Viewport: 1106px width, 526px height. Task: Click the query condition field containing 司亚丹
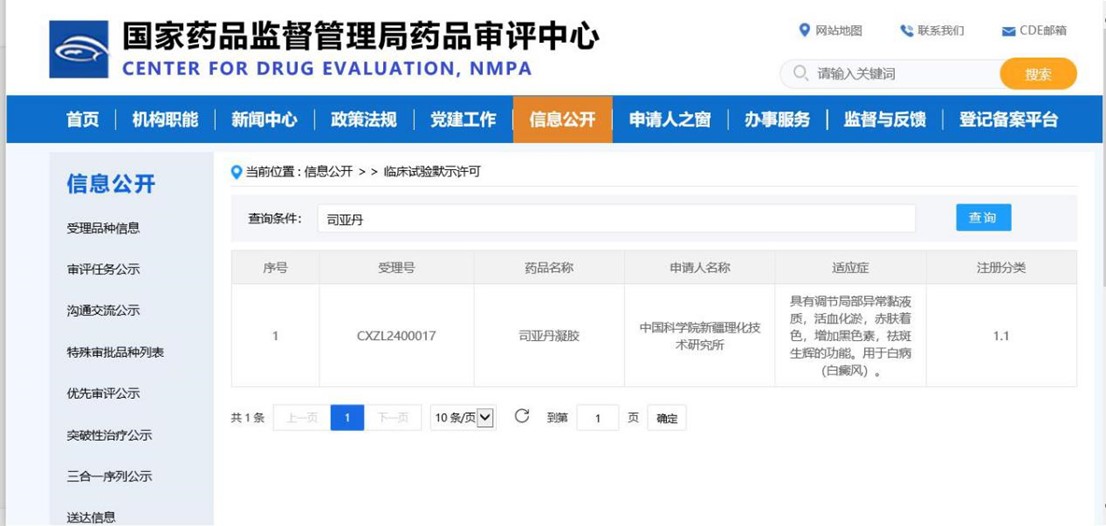[x=616, y=218]
